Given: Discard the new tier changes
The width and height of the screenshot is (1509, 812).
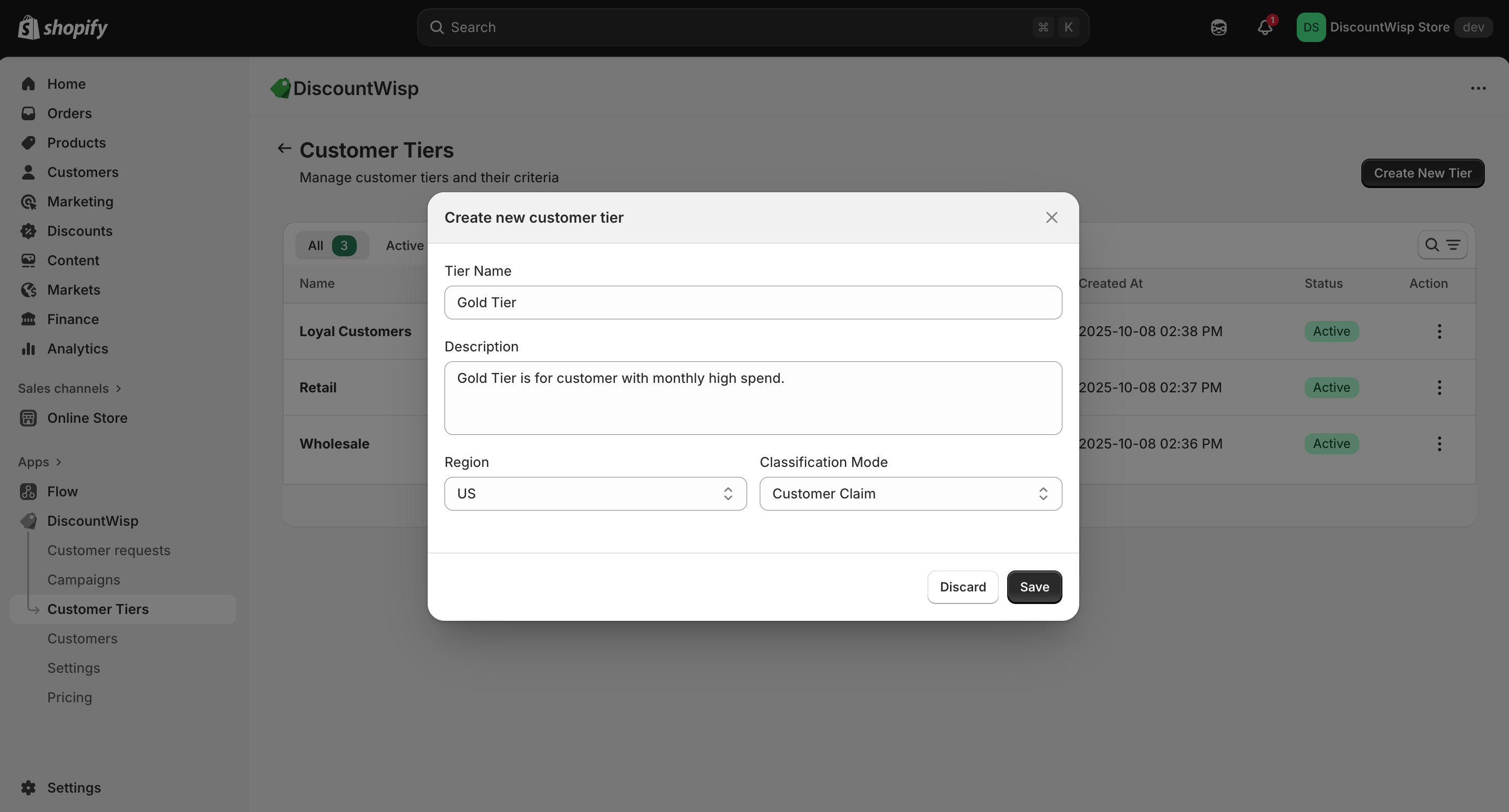Looking at the screenshot, I should (963, 587).
